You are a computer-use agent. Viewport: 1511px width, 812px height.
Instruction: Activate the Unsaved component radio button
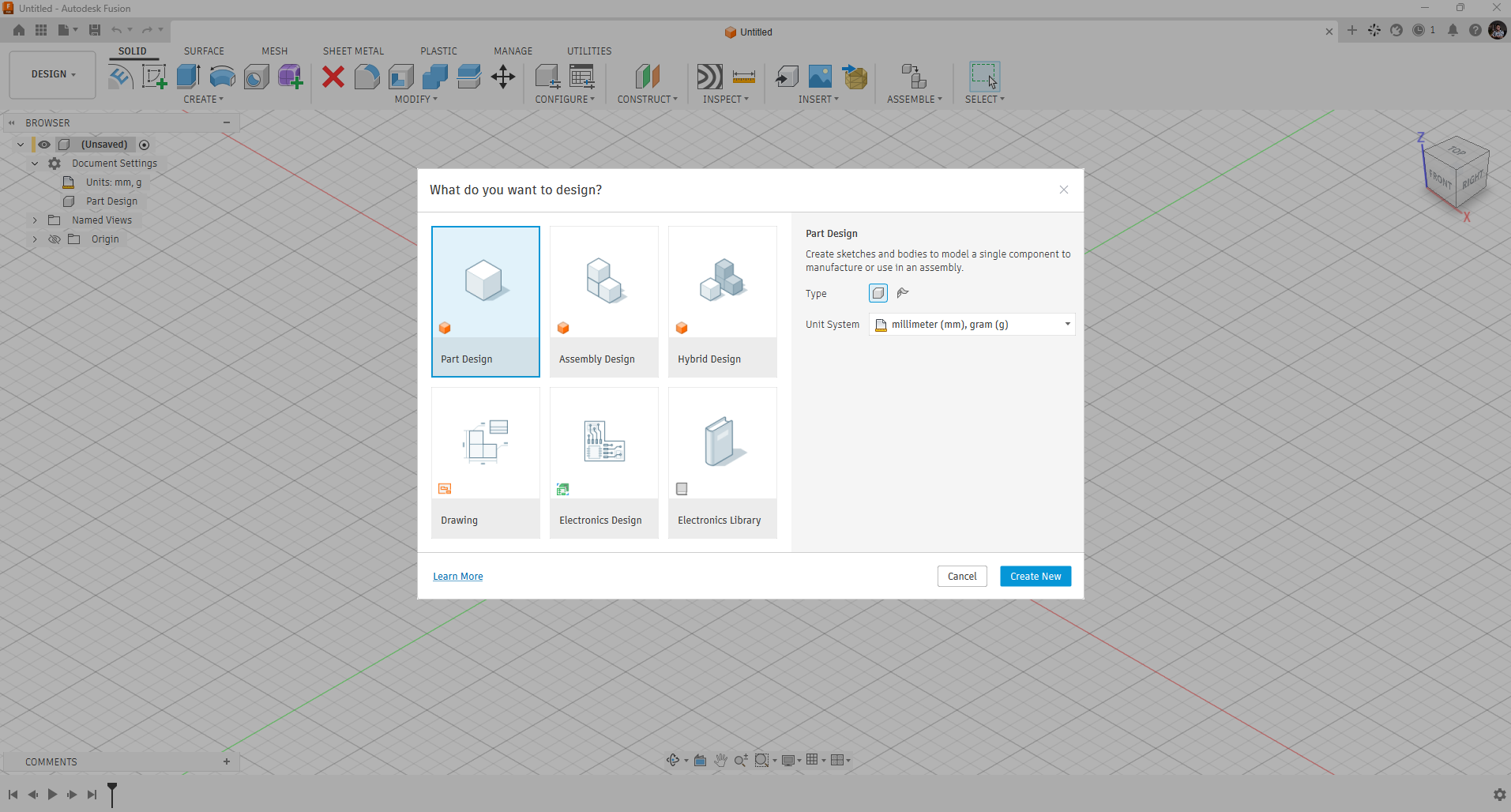coord(144,145)
